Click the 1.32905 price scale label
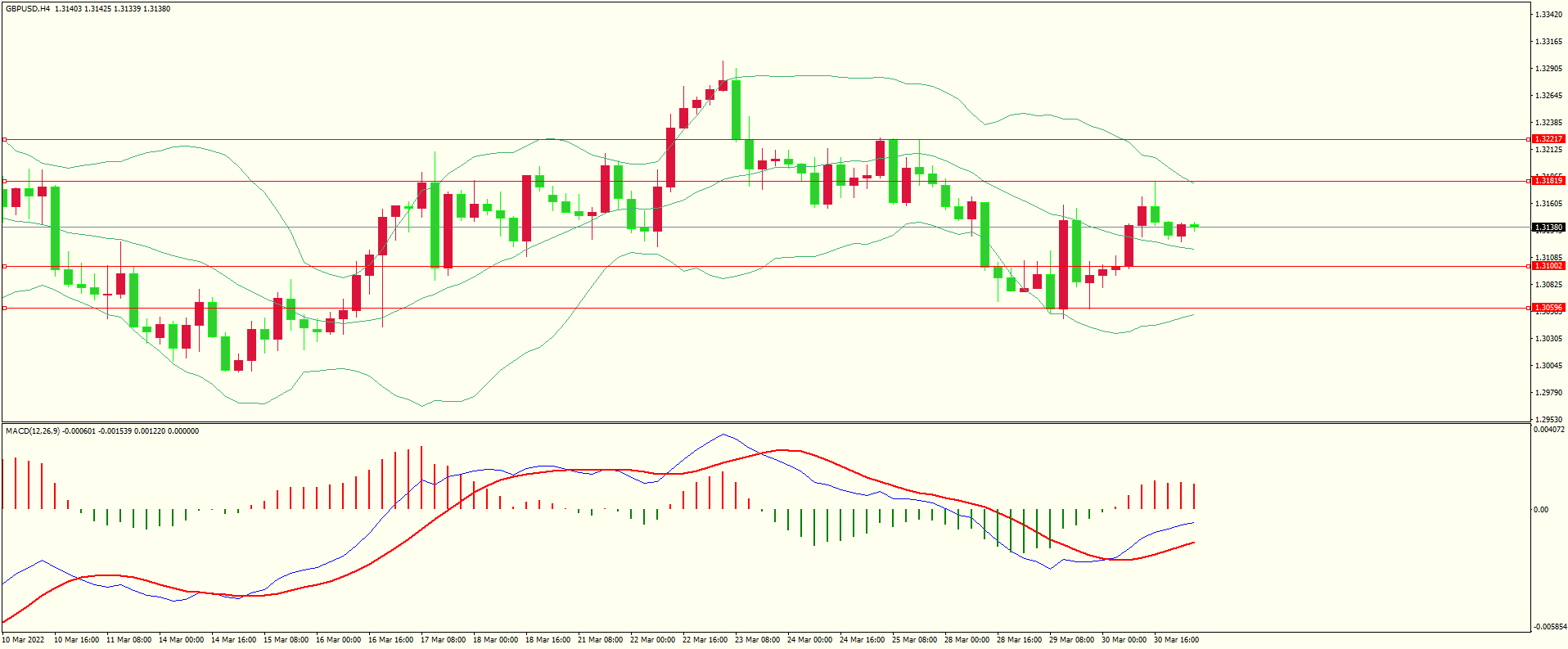The image size is (1568, 649). coord(1548,69)
